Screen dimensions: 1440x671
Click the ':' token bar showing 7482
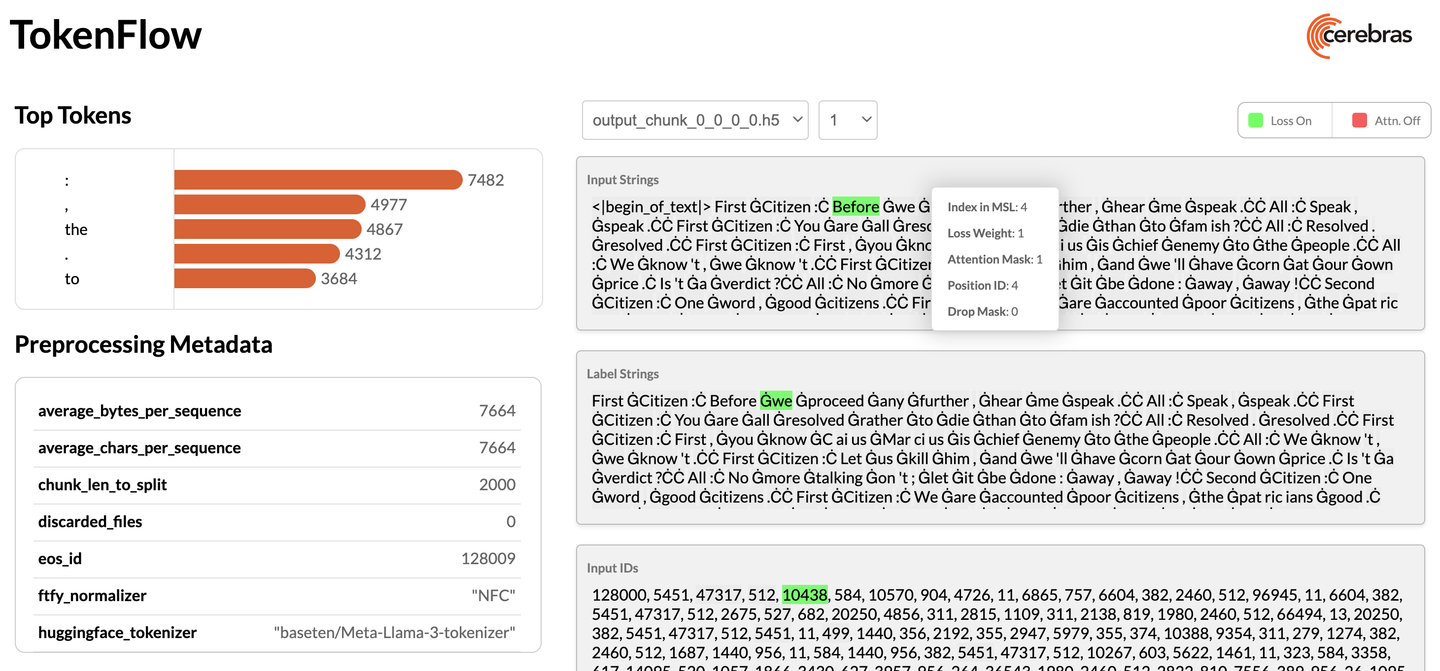(x=318, y=180)
